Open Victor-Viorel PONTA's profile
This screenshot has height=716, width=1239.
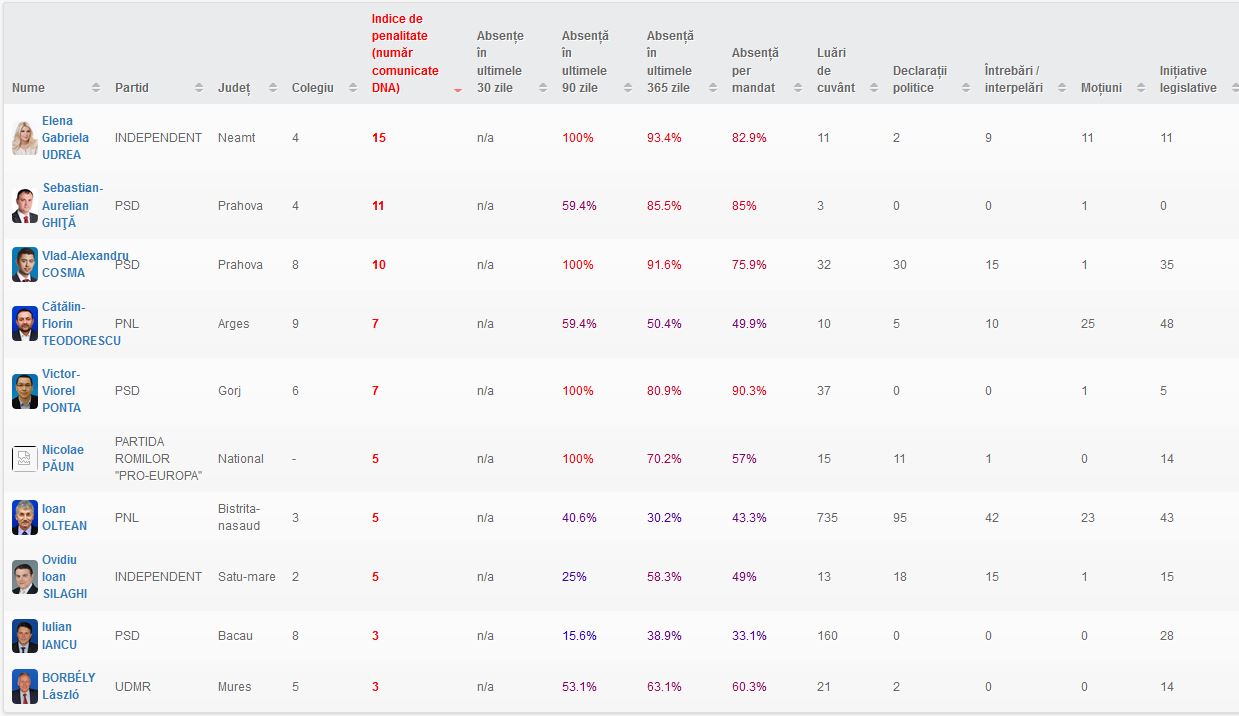coord(61,391)
